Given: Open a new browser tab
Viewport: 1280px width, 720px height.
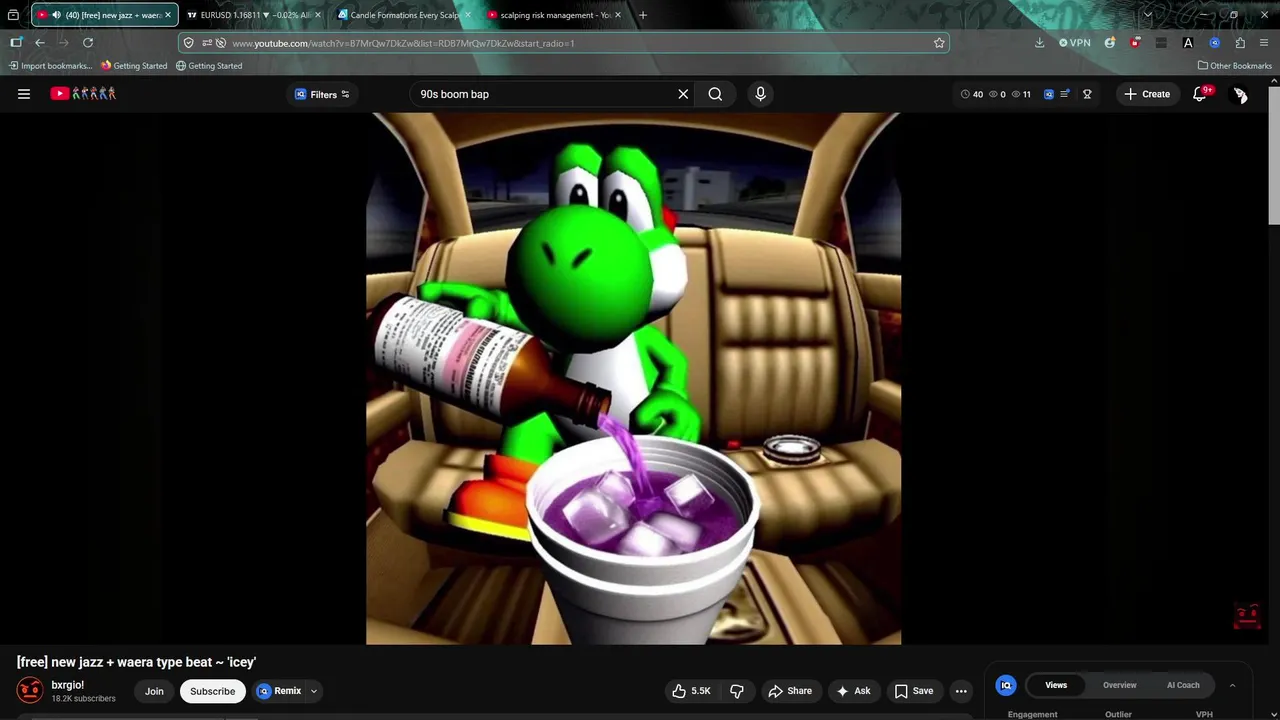Looking at the screenshot, I should click(642, 15).
